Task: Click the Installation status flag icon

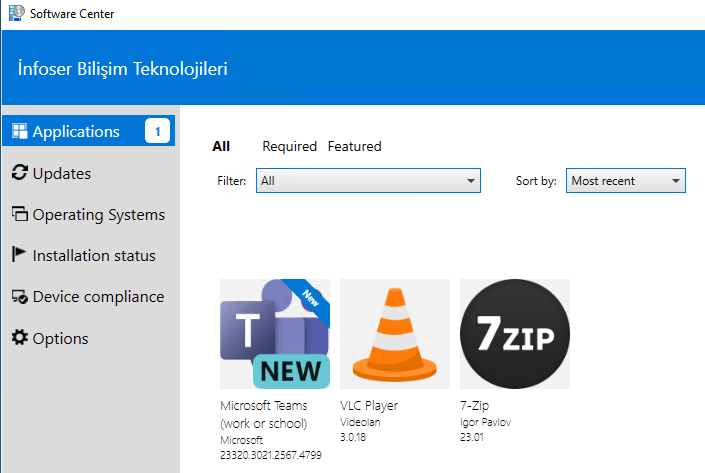Action: tap(19, 255)
